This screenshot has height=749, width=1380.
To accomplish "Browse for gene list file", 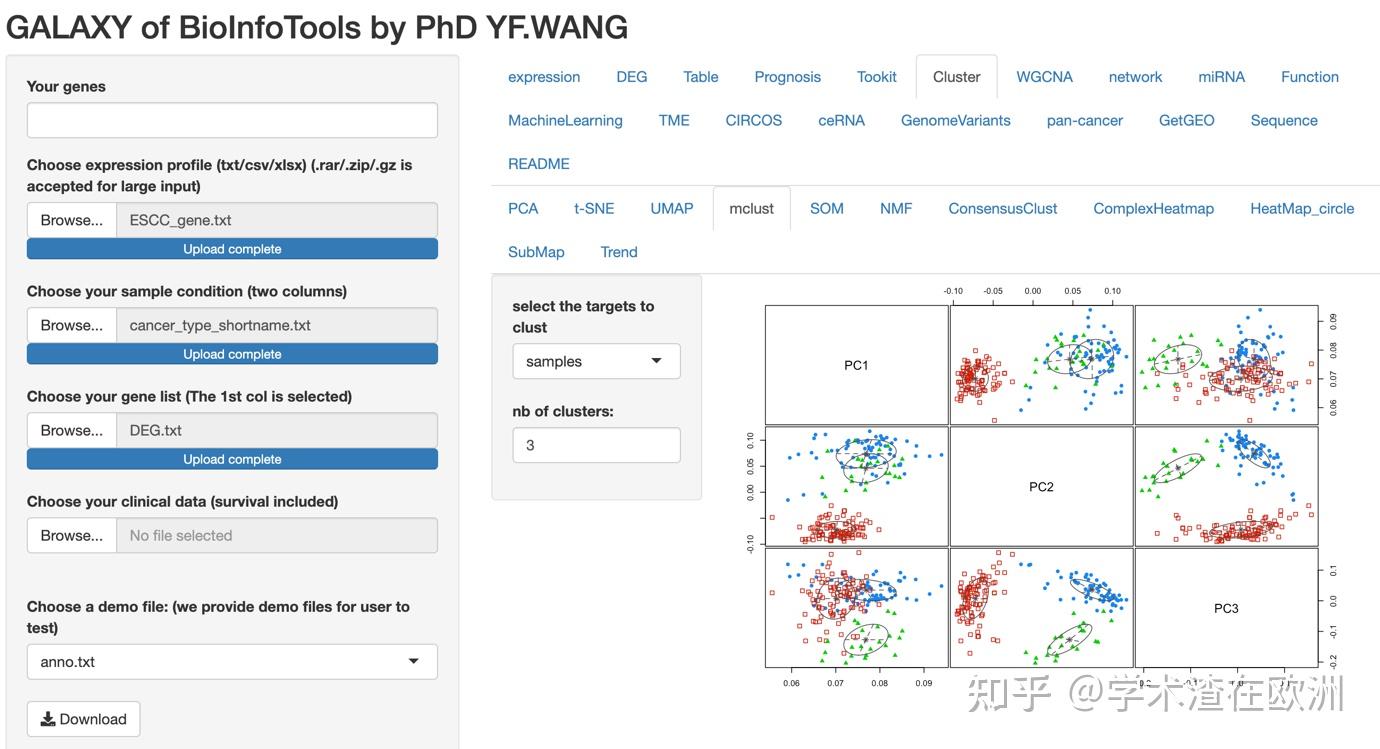I will pyautogui.click(x=72, y=430).
